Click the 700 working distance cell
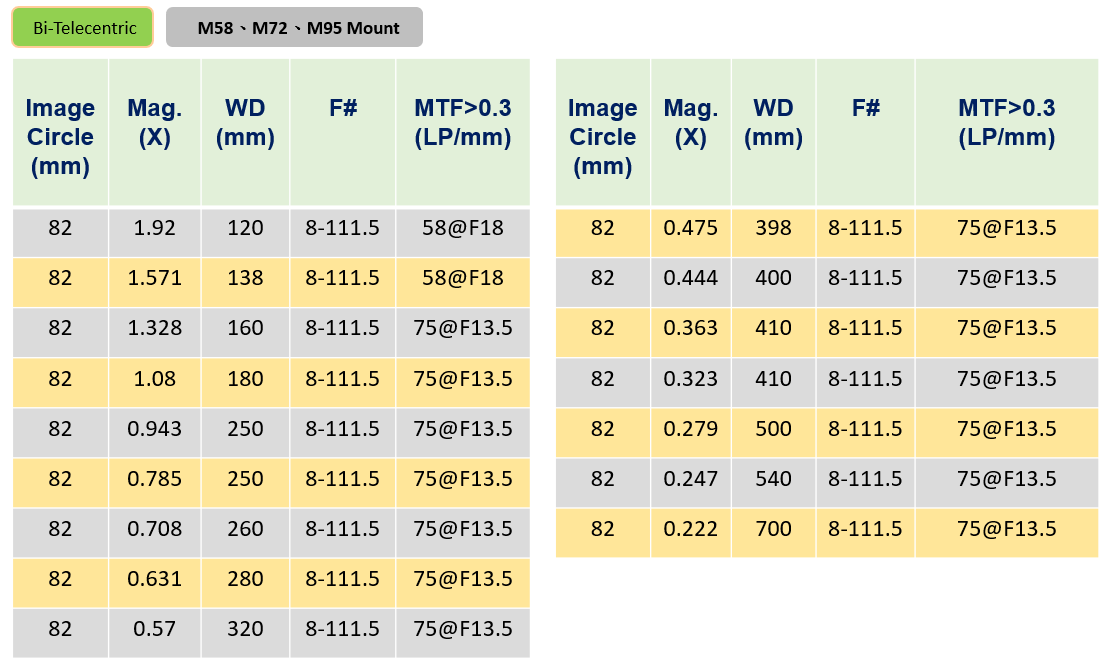This screenshot has height=666, width=1116. [773, 529]
